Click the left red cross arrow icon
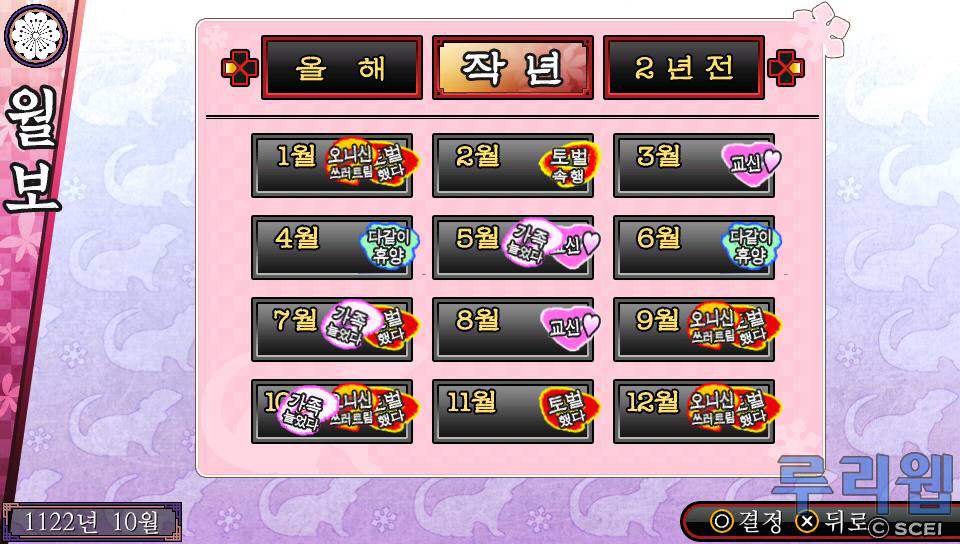This screenshot has width=960, height=544. point(240,68)
